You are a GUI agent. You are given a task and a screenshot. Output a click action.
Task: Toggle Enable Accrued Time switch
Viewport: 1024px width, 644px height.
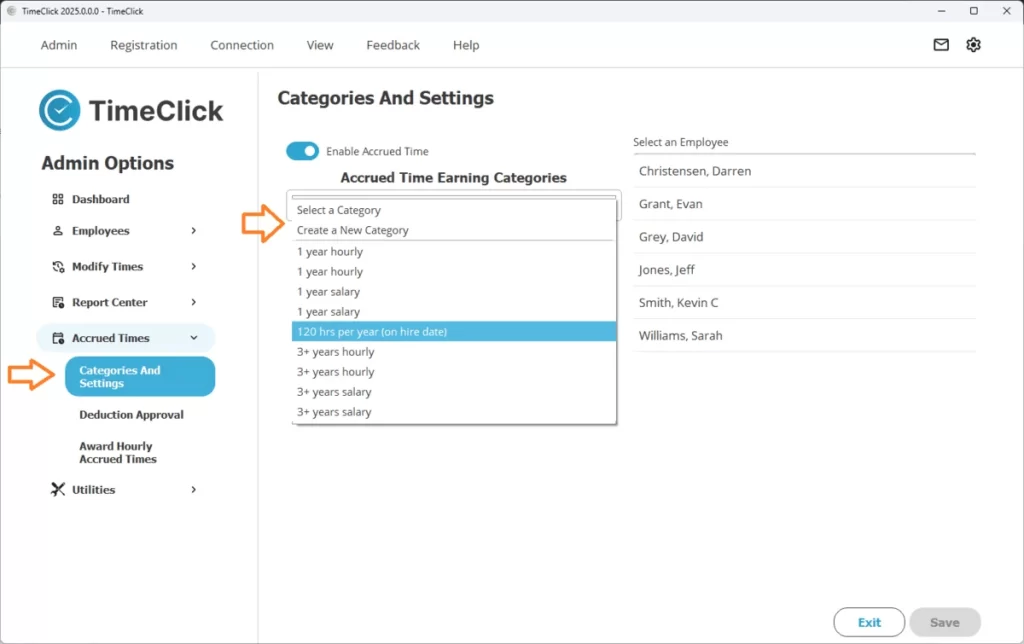pyautogui.click(x=302, y=151)
